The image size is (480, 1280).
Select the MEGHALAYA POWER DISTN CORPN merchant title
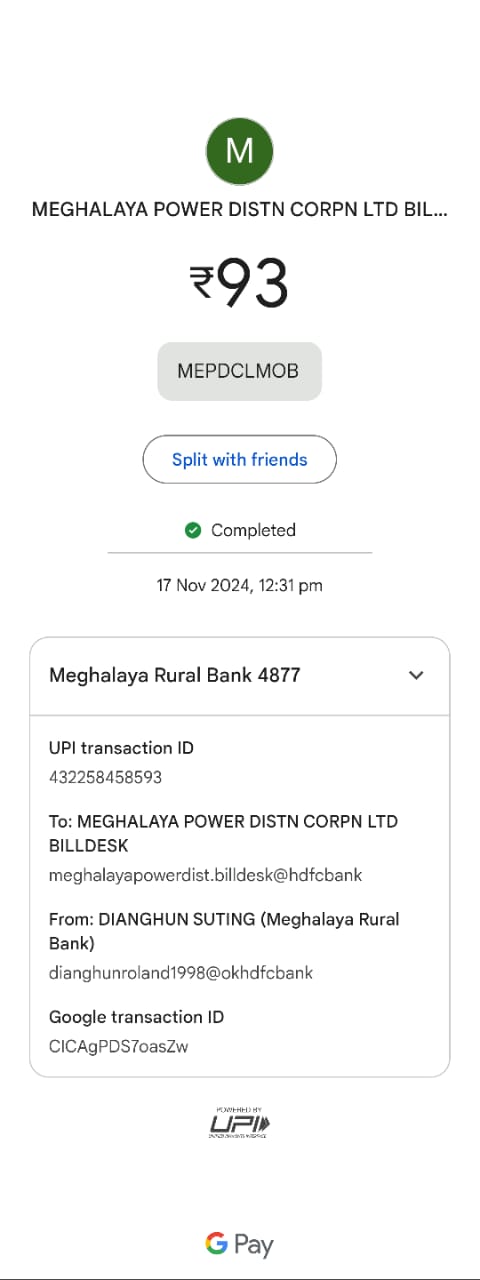pos(240,210)
